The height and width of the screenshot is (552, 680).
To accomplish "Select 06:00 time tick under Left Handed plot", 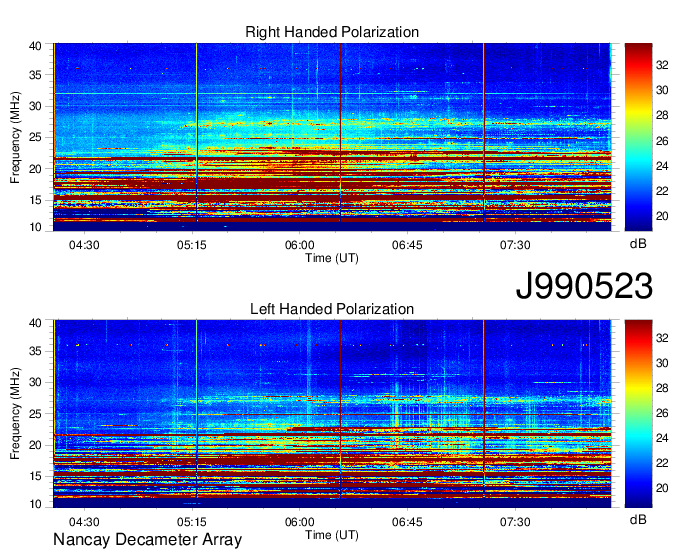I will 300,522.
